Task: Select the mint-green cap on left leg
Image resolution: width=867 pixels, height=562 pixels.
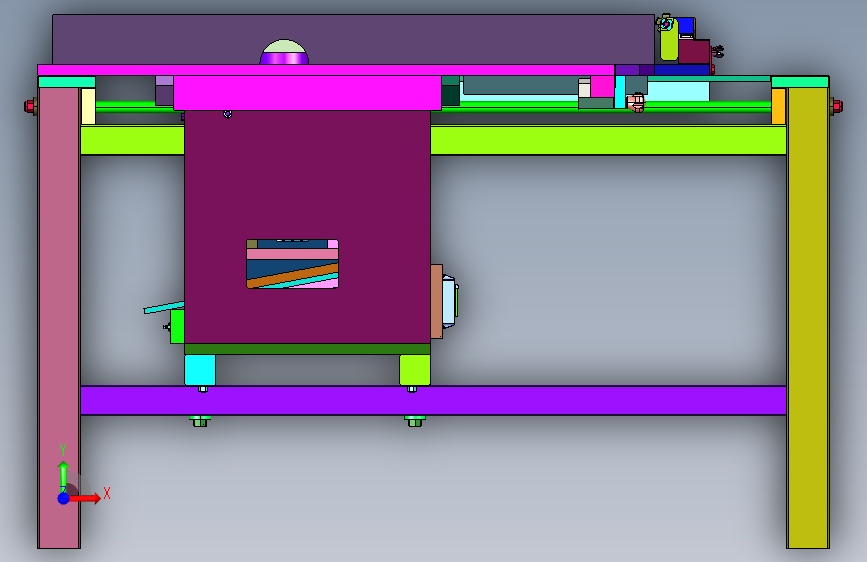Action: point(67,82)
